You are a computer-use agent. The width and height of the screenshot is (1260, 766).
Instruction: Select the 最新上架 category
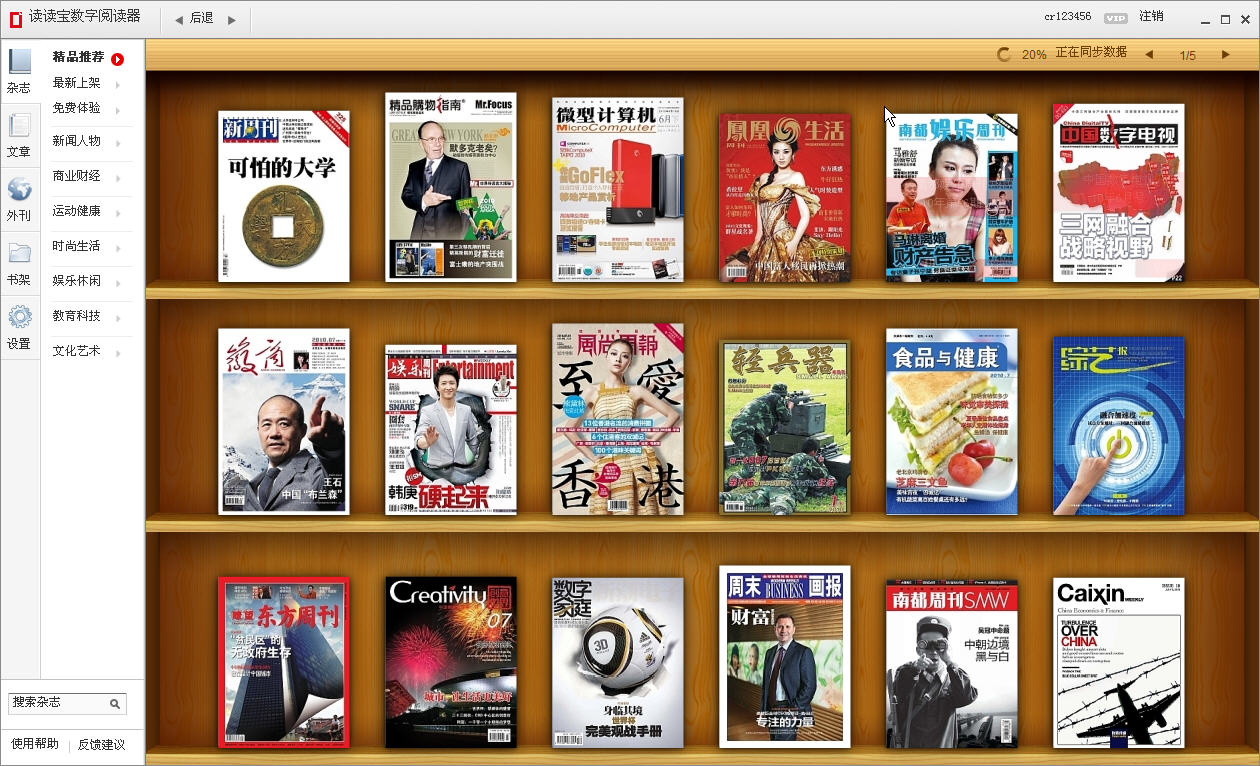click(77, 83)
